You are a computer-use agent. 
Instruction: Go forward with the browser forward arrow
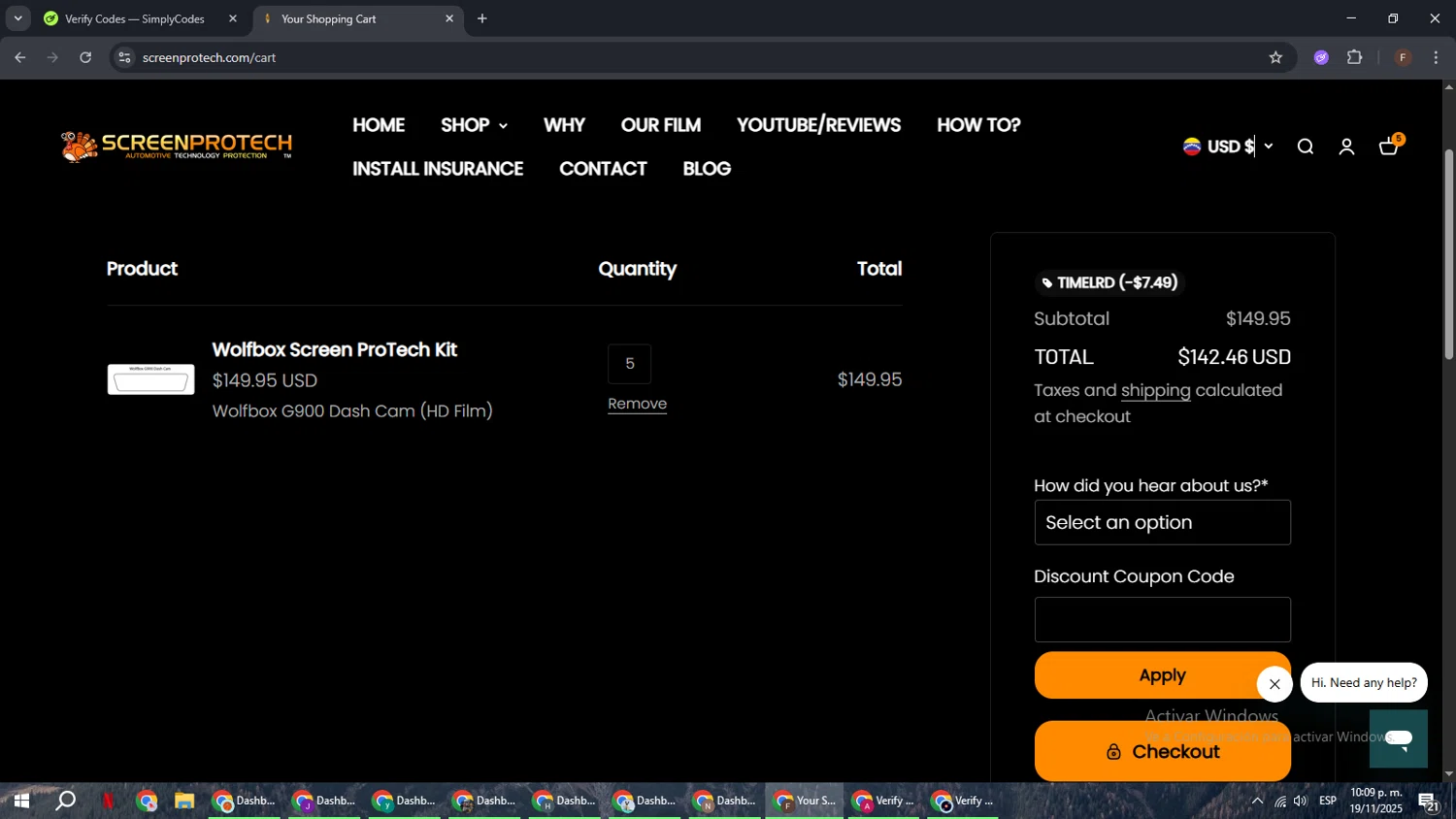52,57
